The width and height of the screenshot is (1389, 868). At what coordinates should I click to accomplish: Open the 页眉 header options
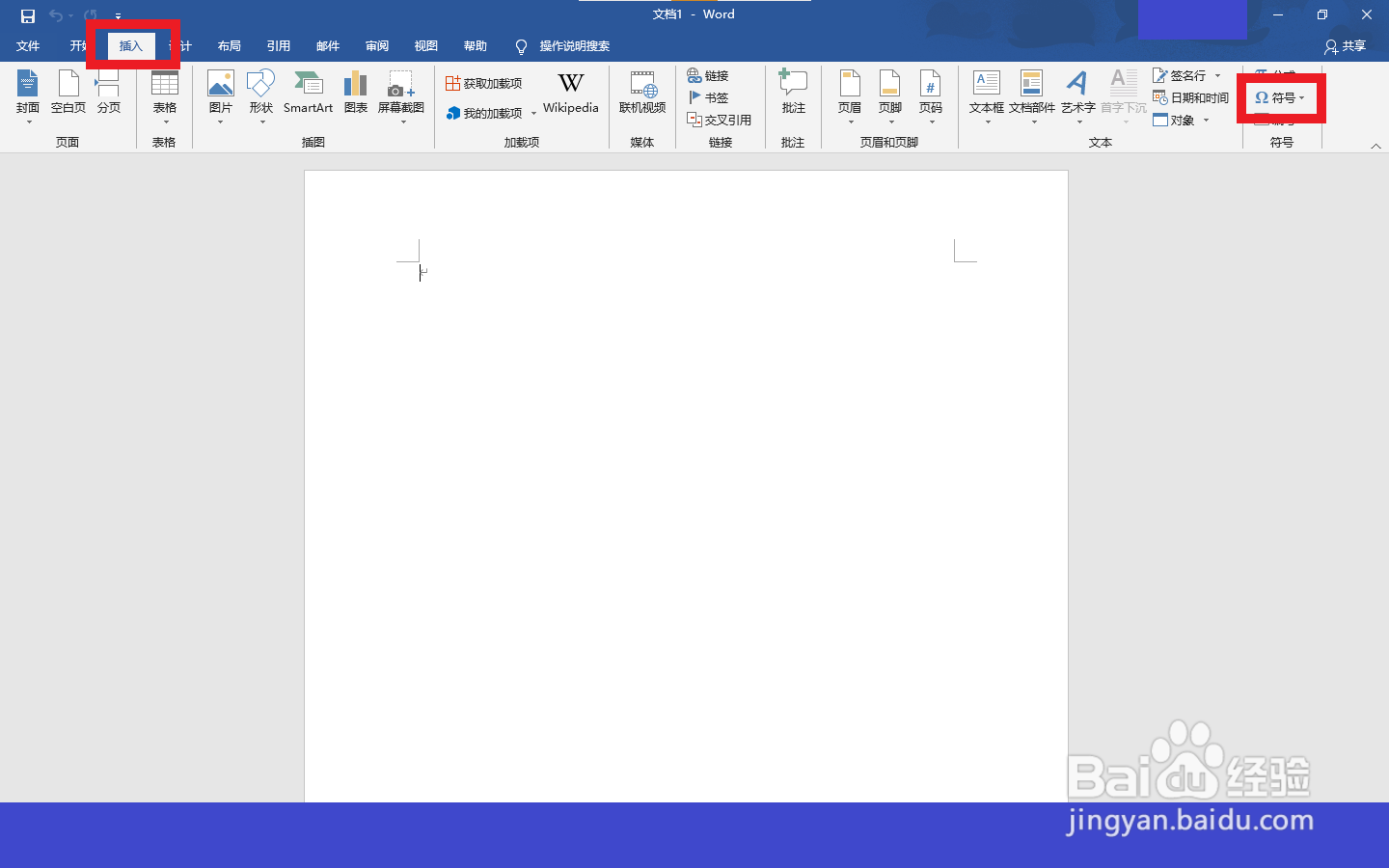point(850,95)
